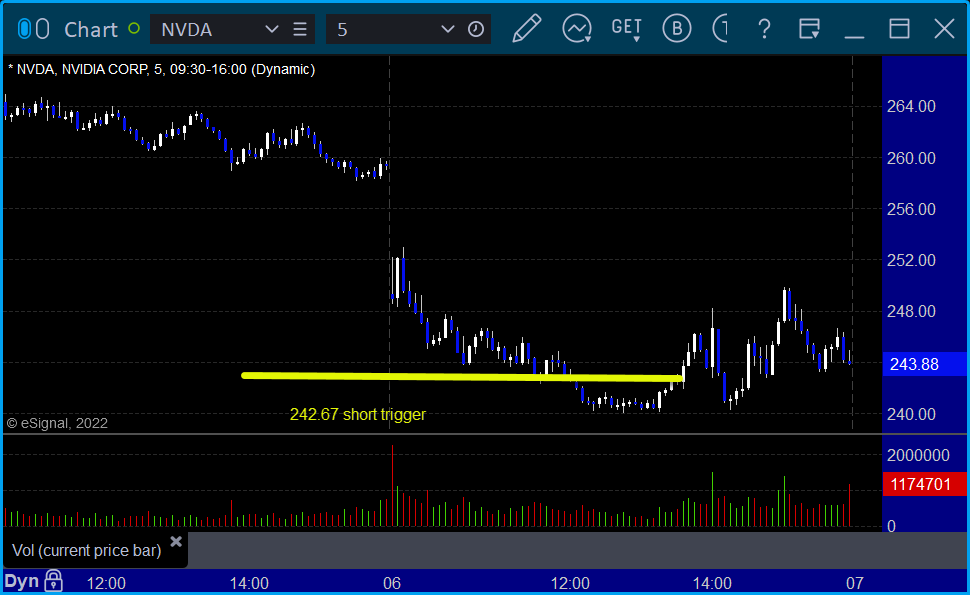The image size is (970, 595).
Task: Open the studies wave-circle icon menu
Action: point(577,28)
